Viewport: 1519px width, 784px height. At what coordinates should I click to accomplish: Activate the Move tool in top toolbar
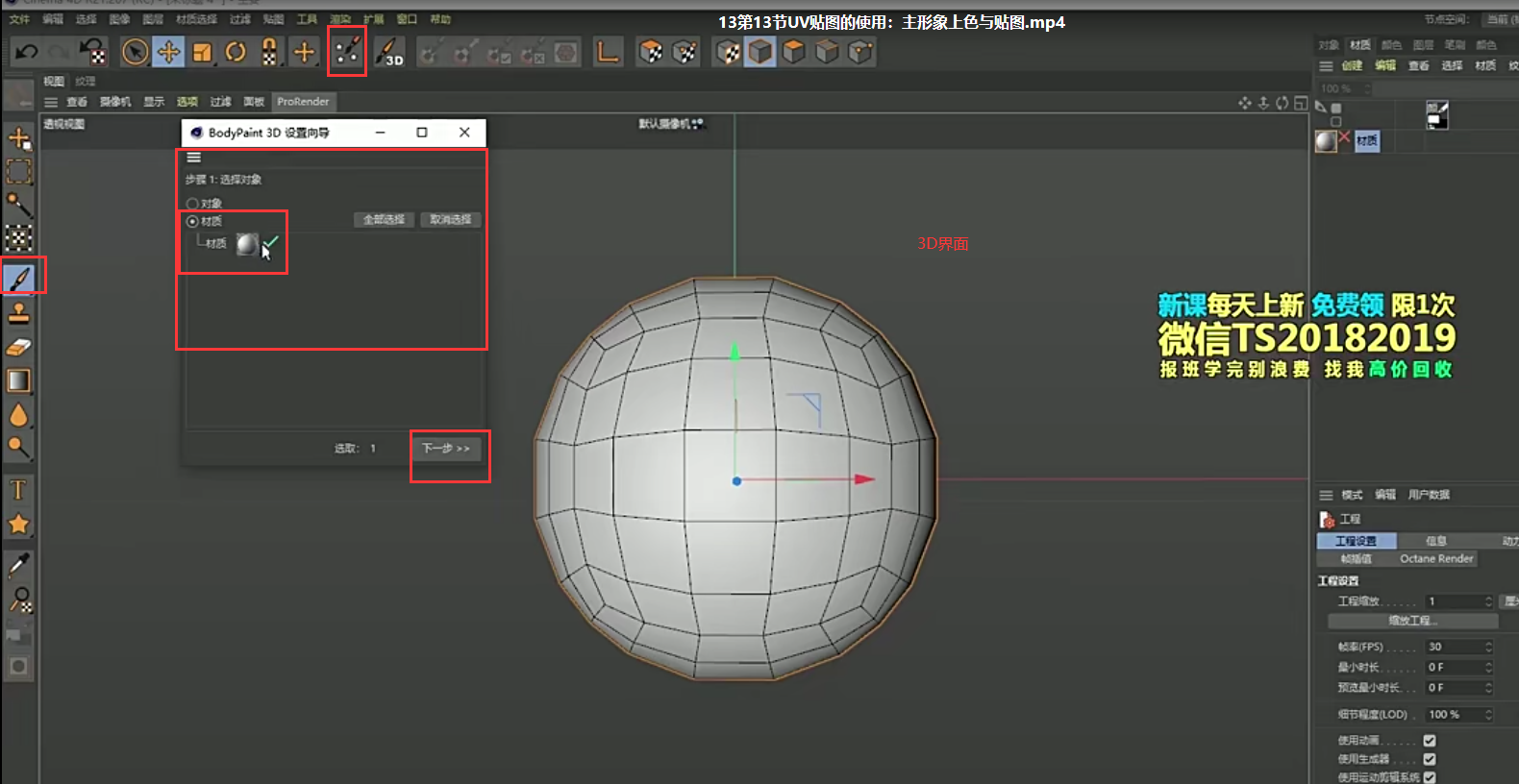pos(168,52)
